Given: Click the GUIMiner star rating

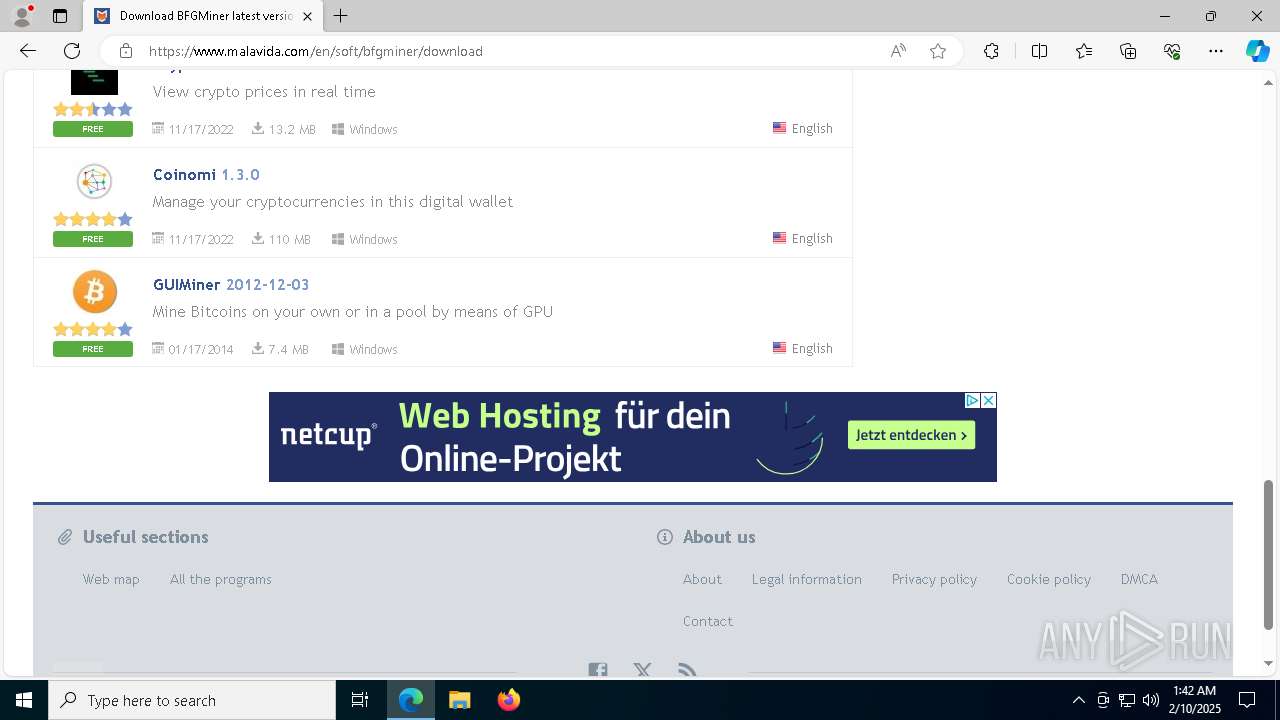Looking at the screenshot, I should (x=93, y=329).
